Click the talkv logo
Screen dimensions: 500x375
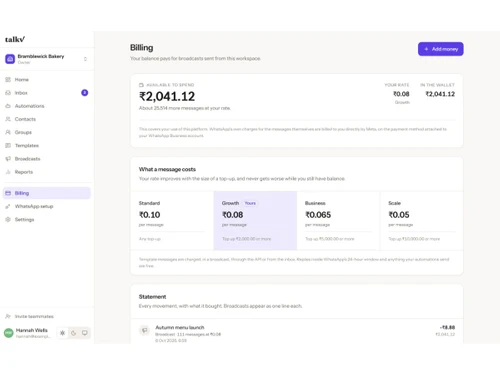[15, 39]
